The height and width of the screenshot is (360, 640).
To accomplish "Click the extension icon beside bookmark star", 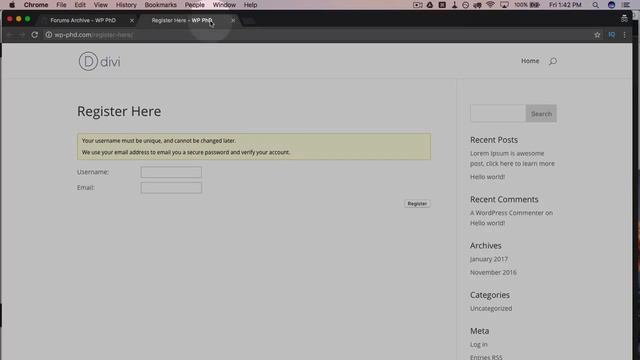I will point(611,35).
